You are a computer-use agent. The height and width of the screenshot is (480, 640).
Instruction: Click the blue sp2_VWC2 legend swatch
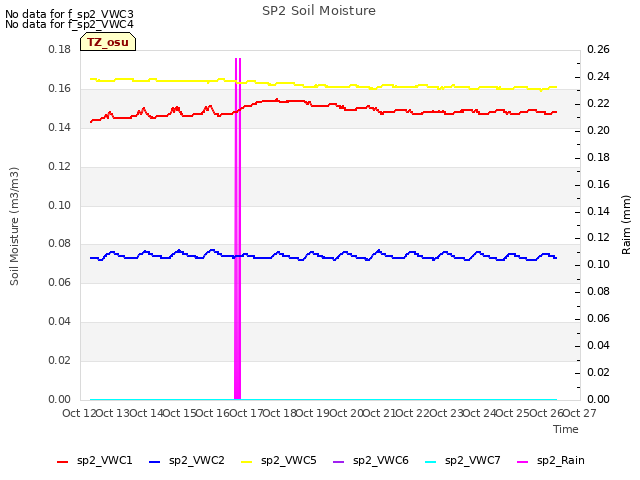[x=154, y=462]
